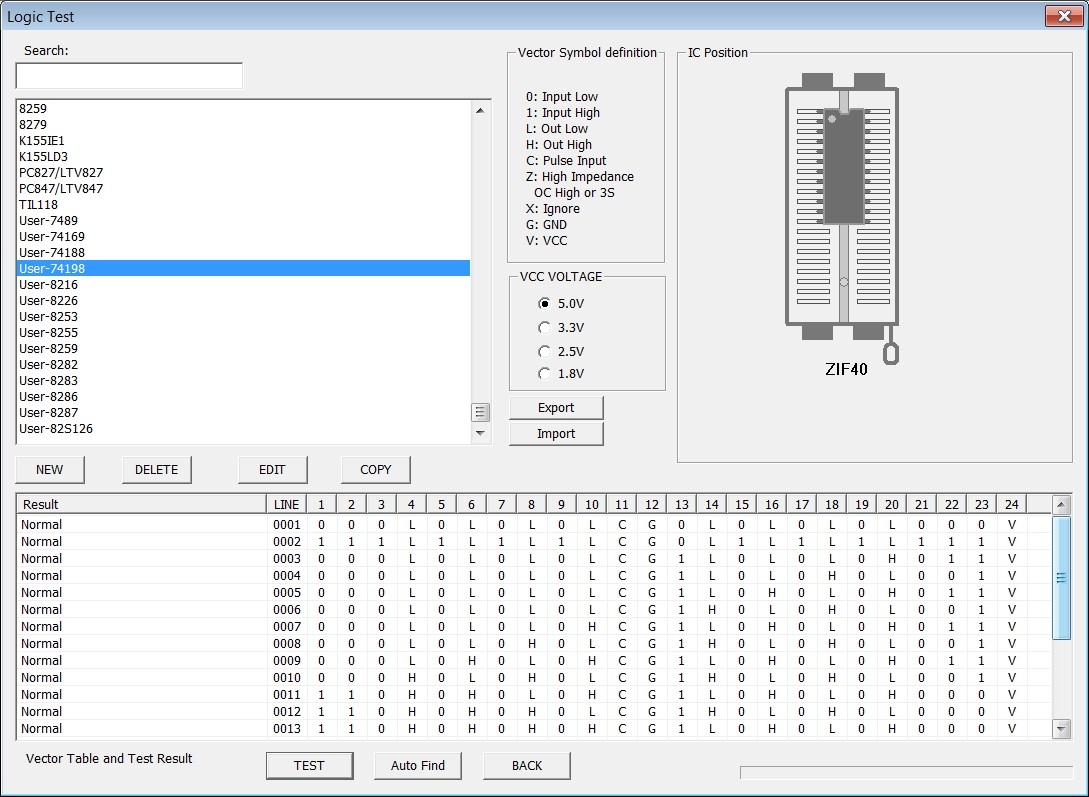Click into the Search input field
Screen dimensions: 1089x797
(x=129, y=76)
